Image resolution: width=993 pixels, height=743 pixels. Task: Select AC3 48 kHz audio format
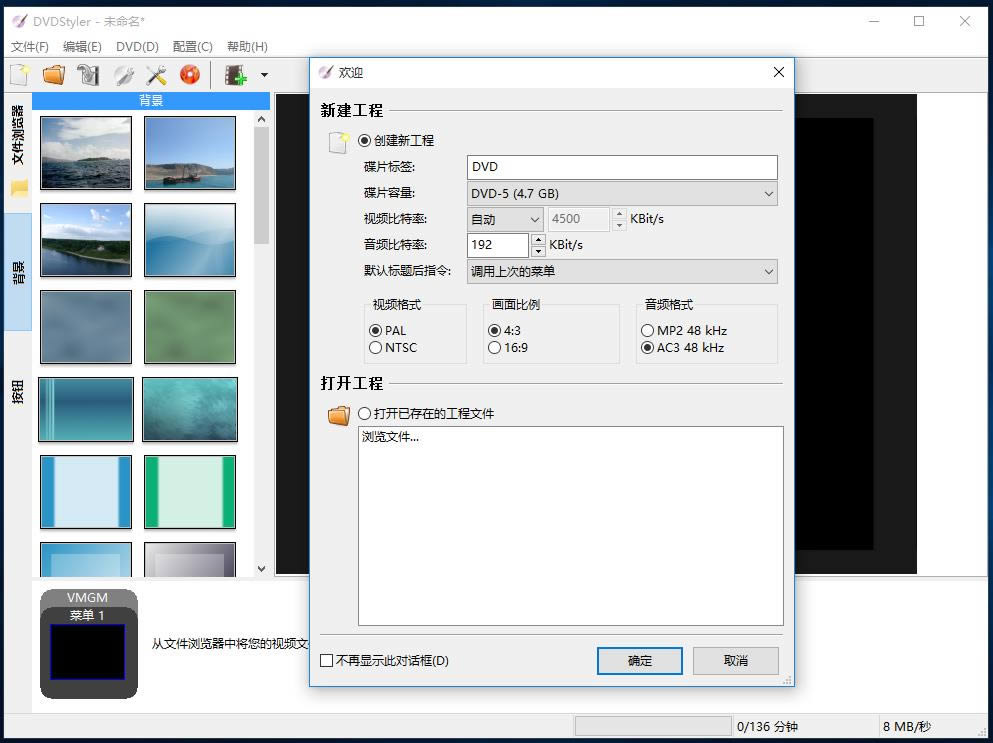pos(647,348)
